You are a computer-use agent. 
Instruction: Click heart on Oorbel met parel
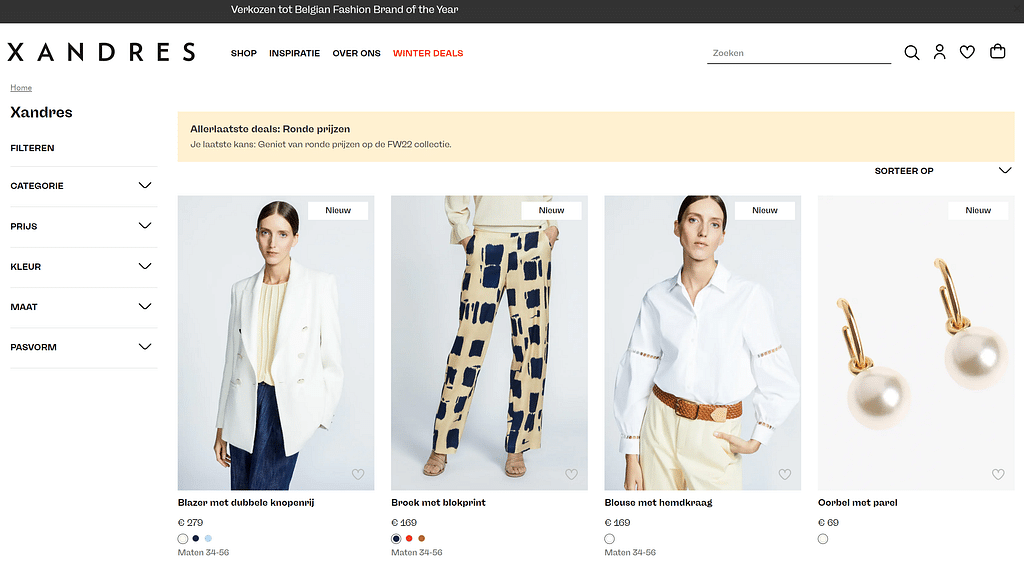[x=998, y=474]
